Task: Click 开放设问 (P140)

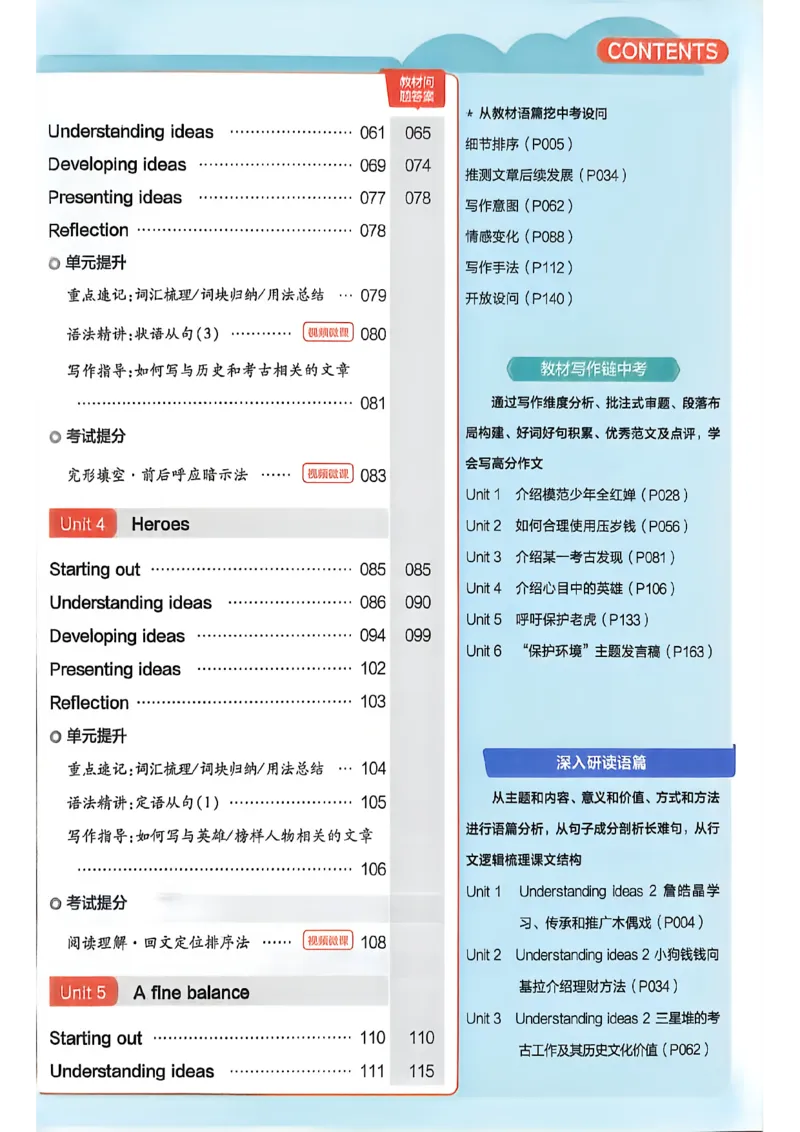Action: point(518,298)
